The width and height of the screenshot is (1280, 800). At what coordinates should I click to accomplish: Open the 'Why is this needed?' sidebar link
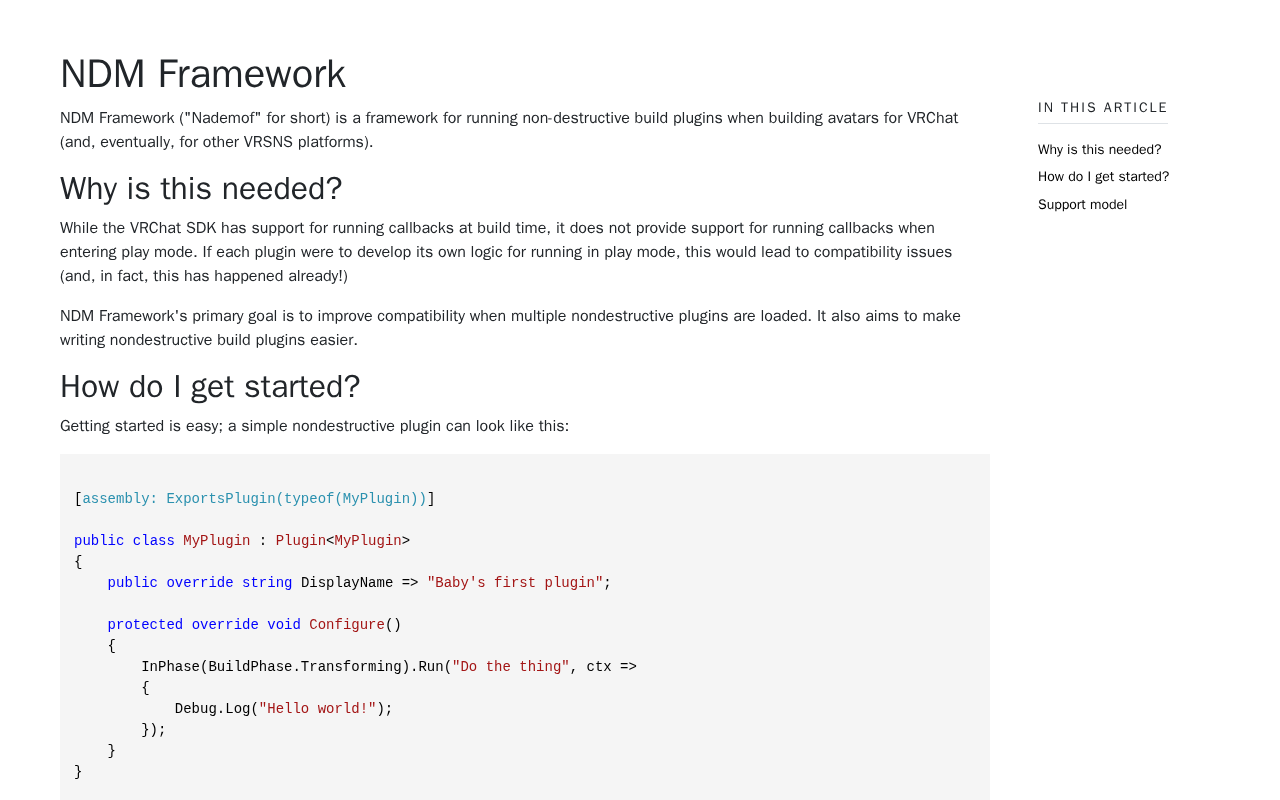pos(1099,150)
